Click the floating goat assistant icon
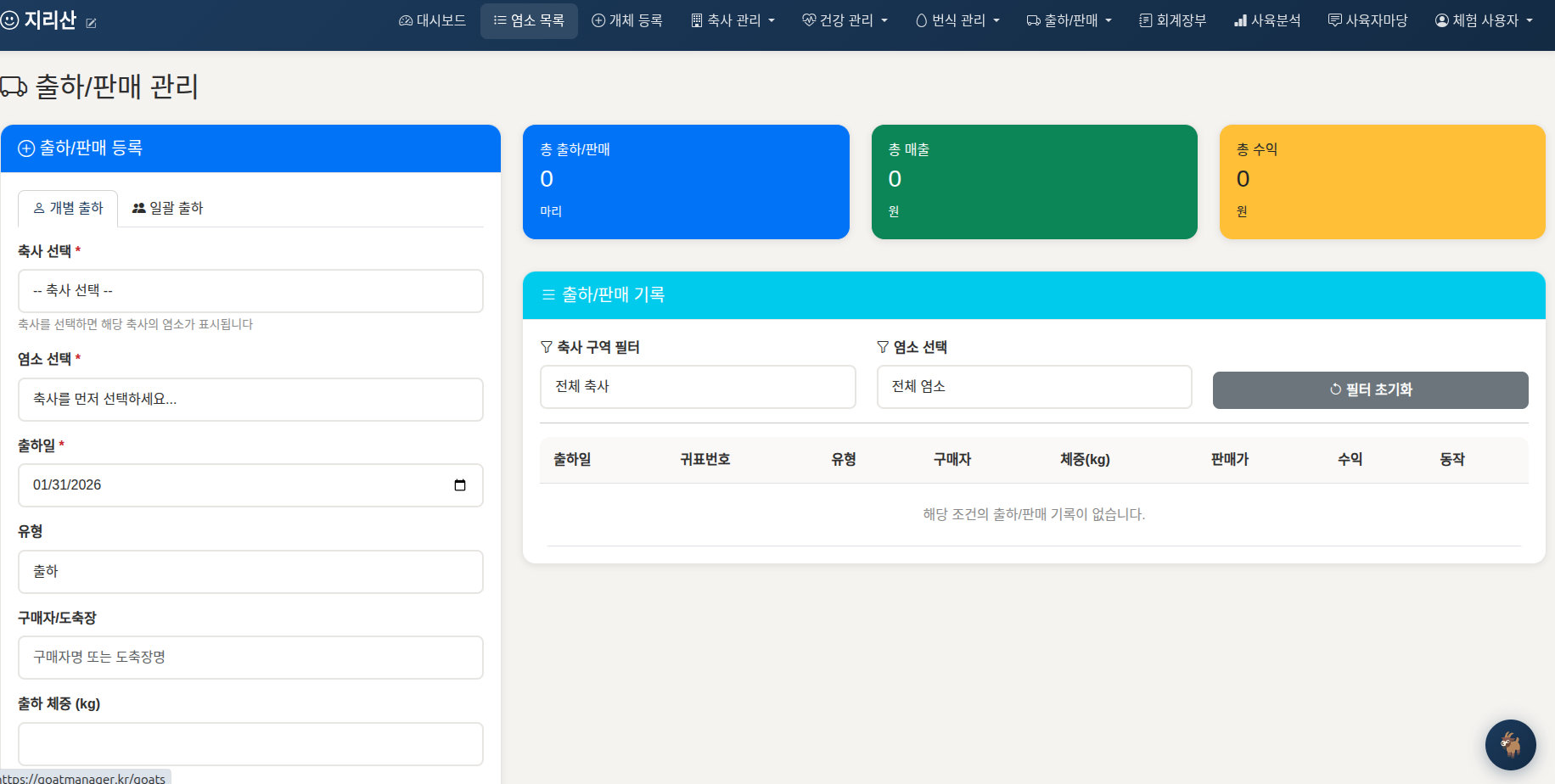 tap(1511, 744)
